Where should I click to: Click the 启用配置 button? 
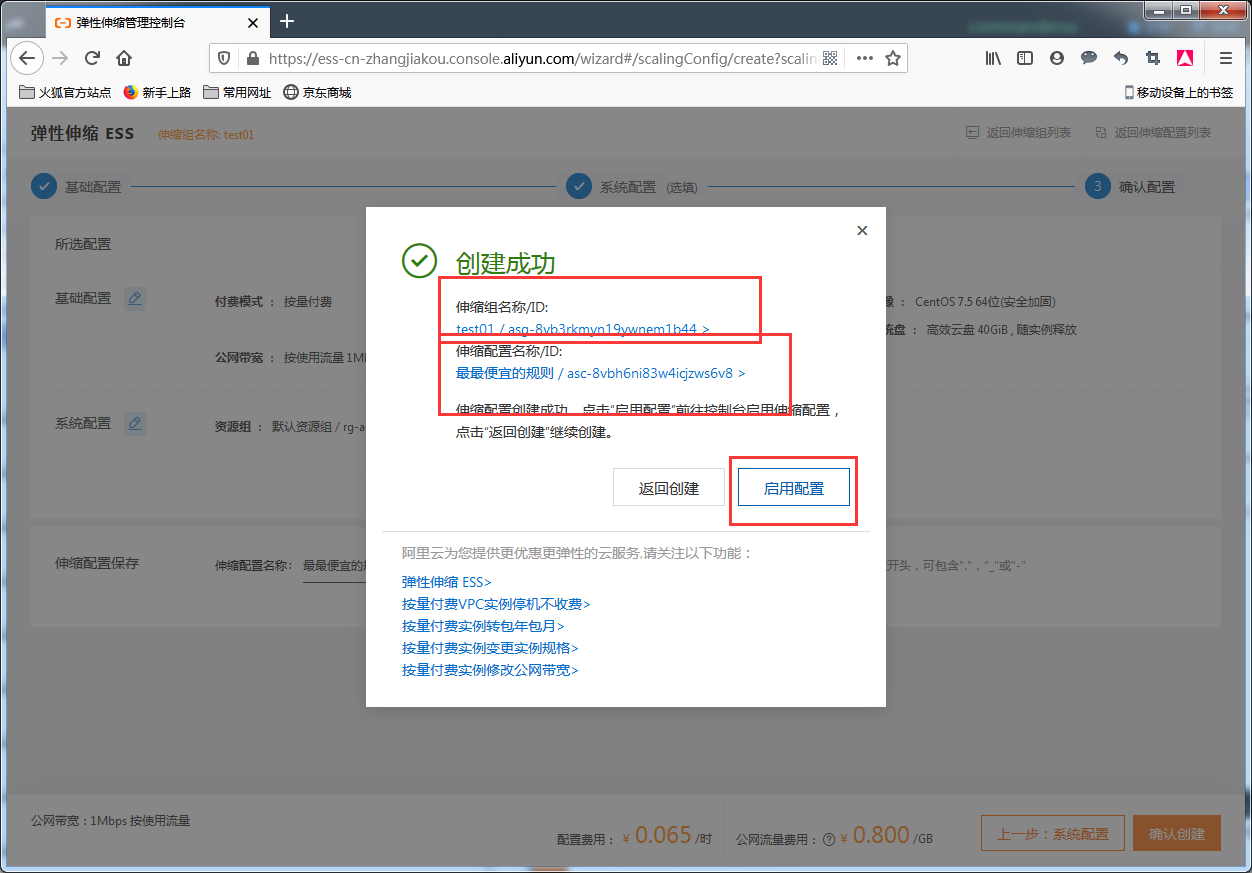793,489
